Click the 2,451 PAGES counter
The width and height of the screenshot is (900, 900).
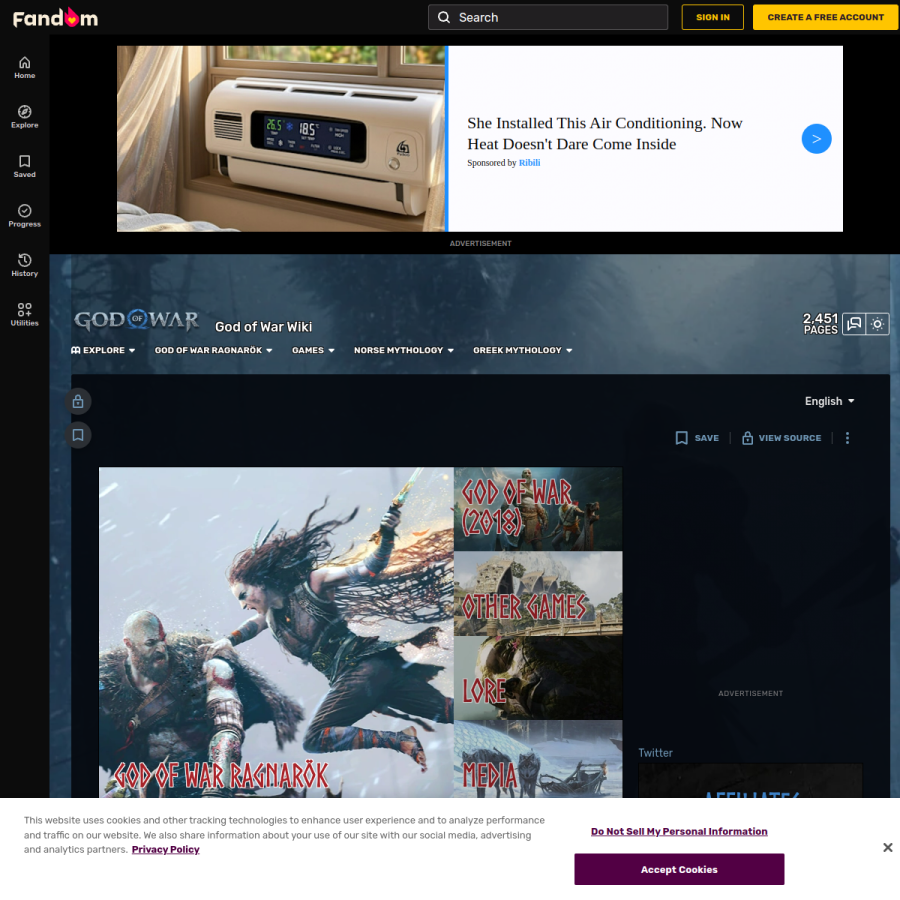click(820, 324)
